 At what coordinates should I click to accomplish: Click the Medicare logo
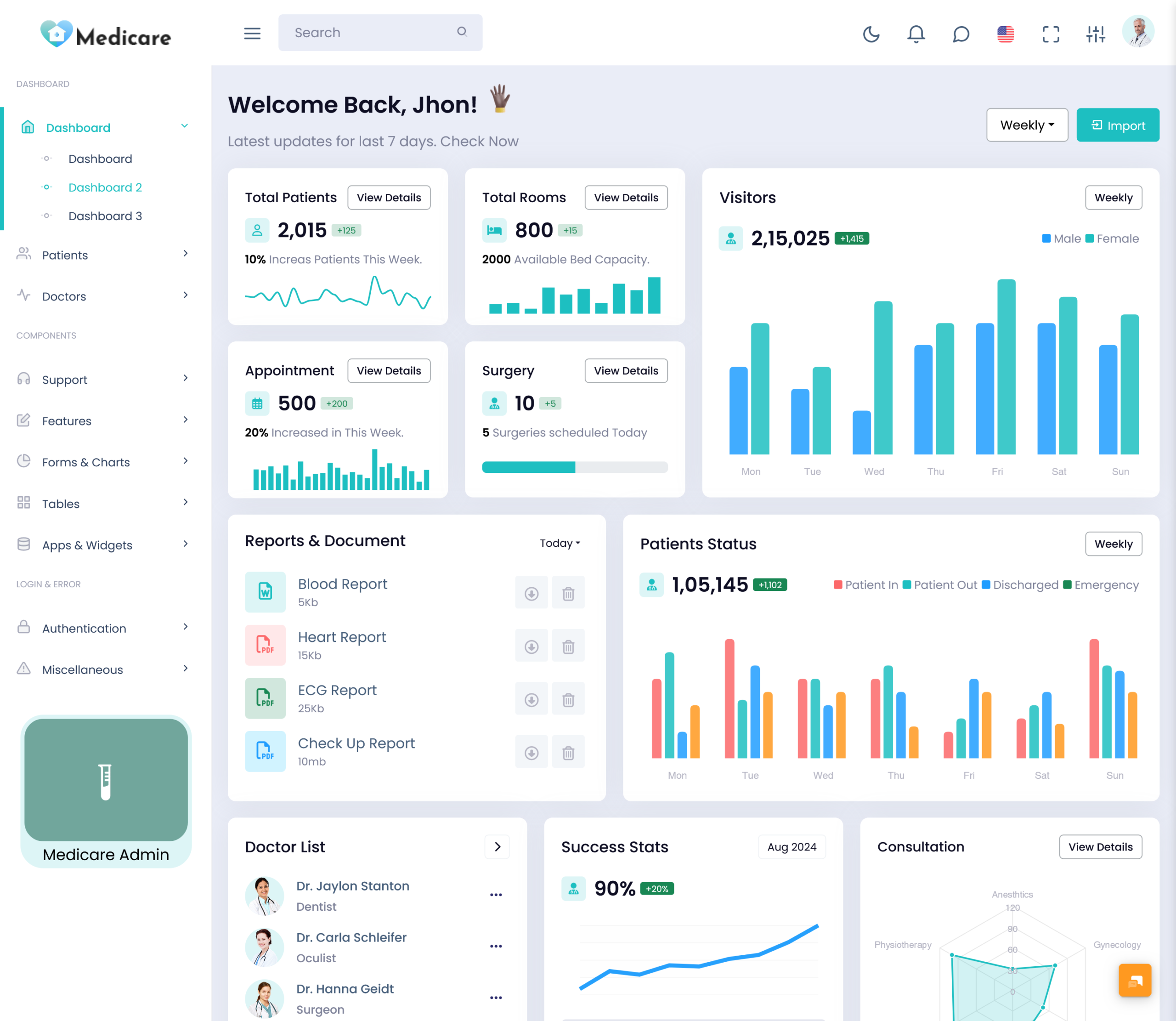[x=106, y=35]
